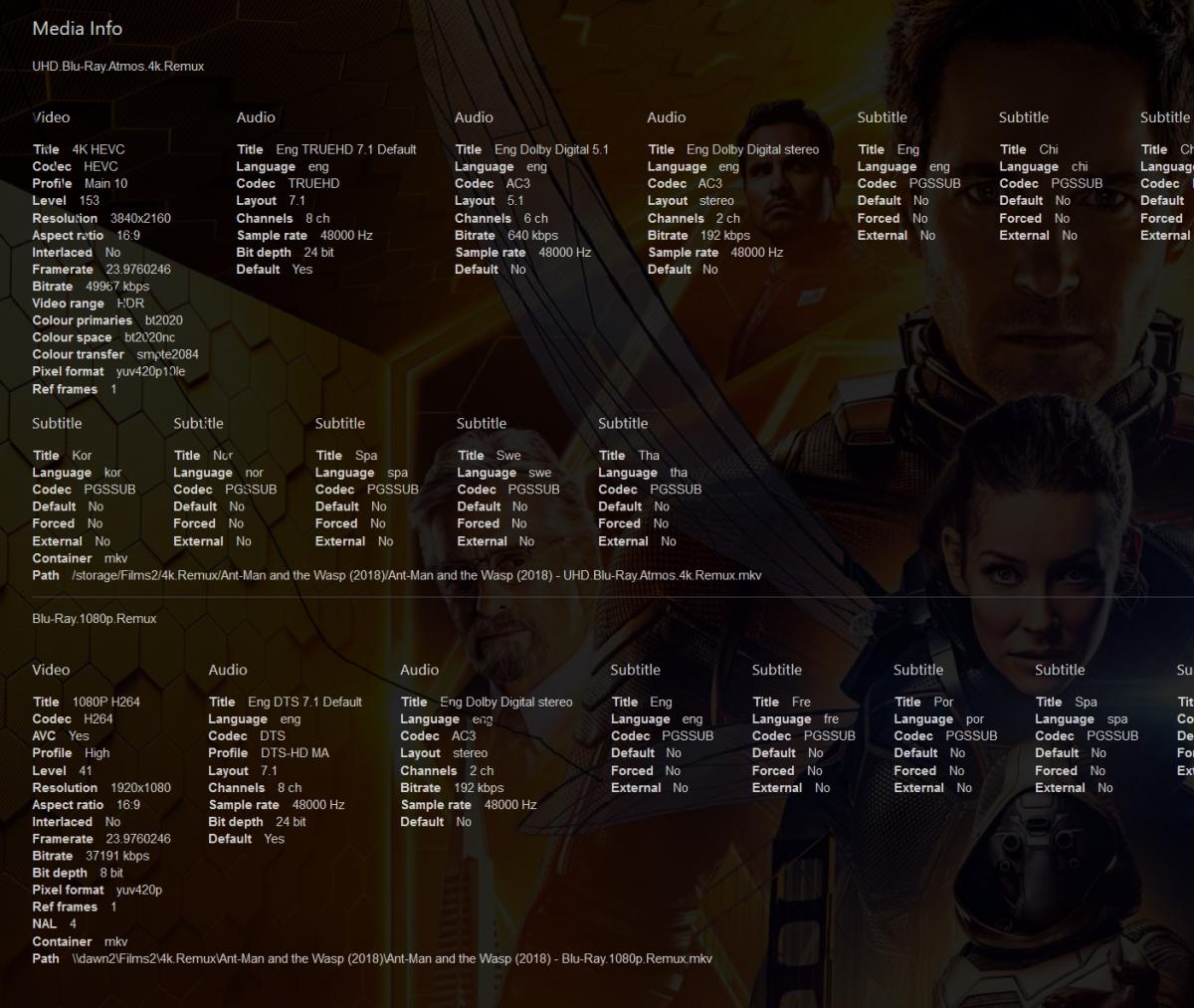Click subtitle title 'Nor'
Image resolution: width=1194 pixels, height=1008 pixels.
223,455
